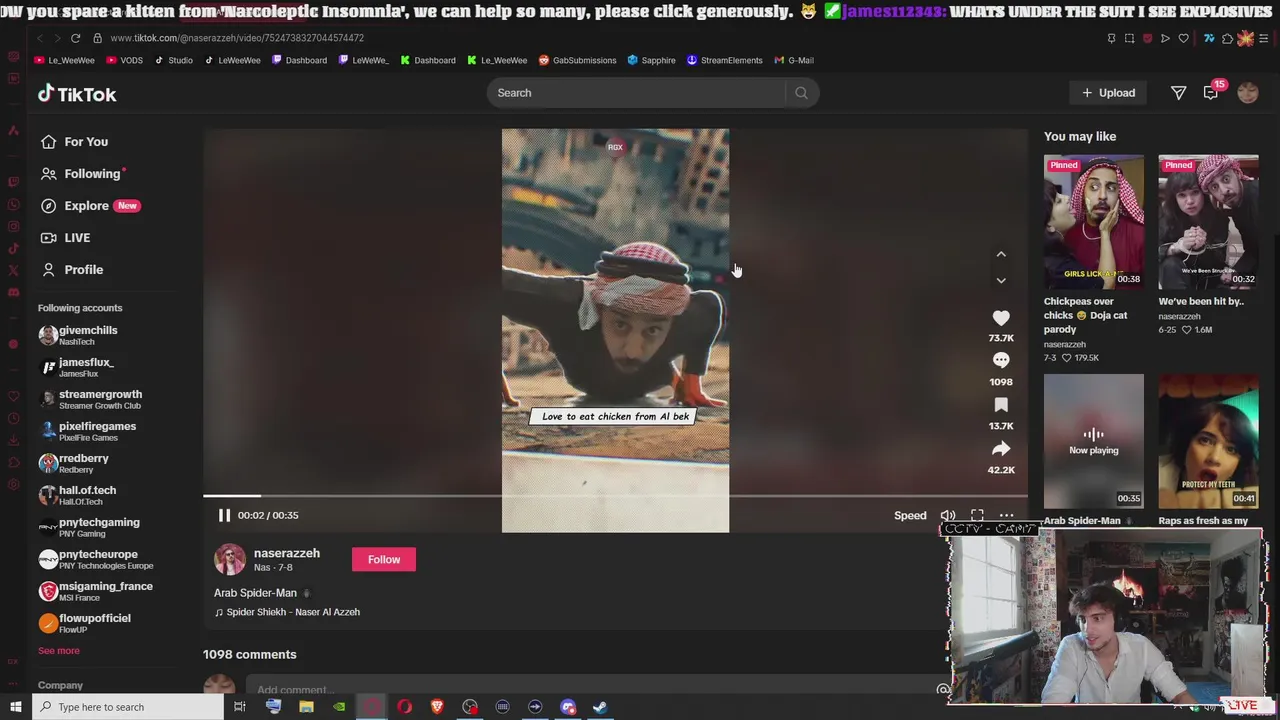Viewport: 1280px width, 720px height.
Task: Go to previous video arrow
Action: 1001,254
